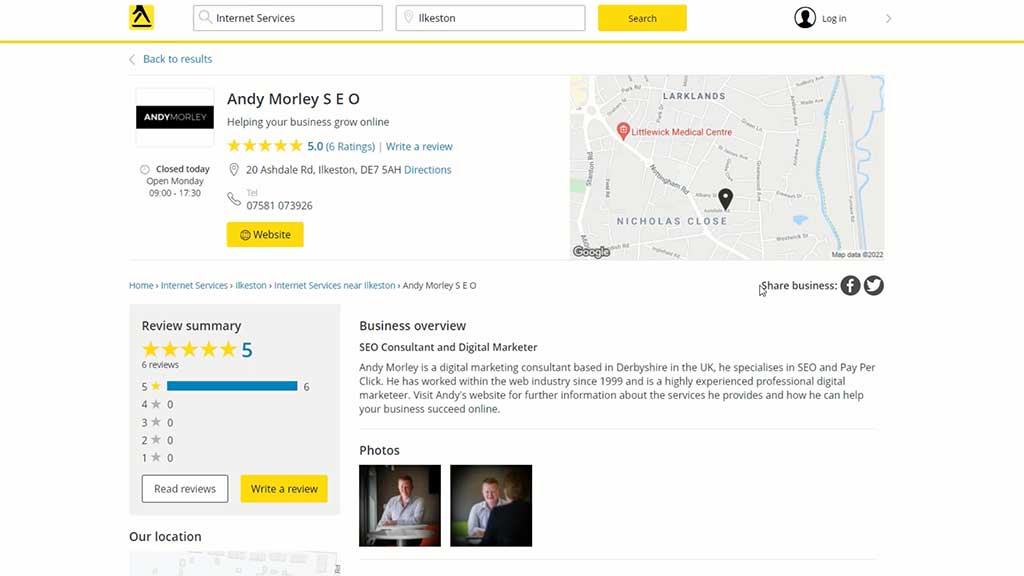Click the black map location pin
The height and width of the screenshot is (576, 1024).
tap(726, 199)
